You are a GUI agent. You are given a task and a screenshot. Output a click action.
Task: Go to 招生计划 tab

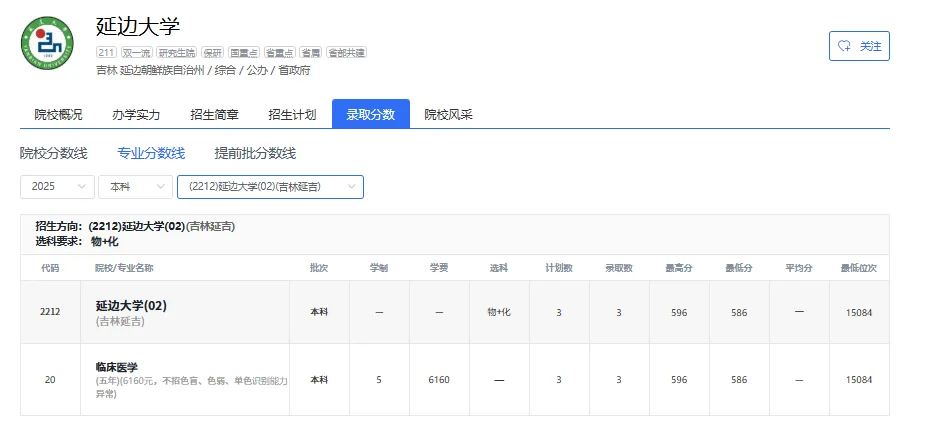click(x=292, y=114)
